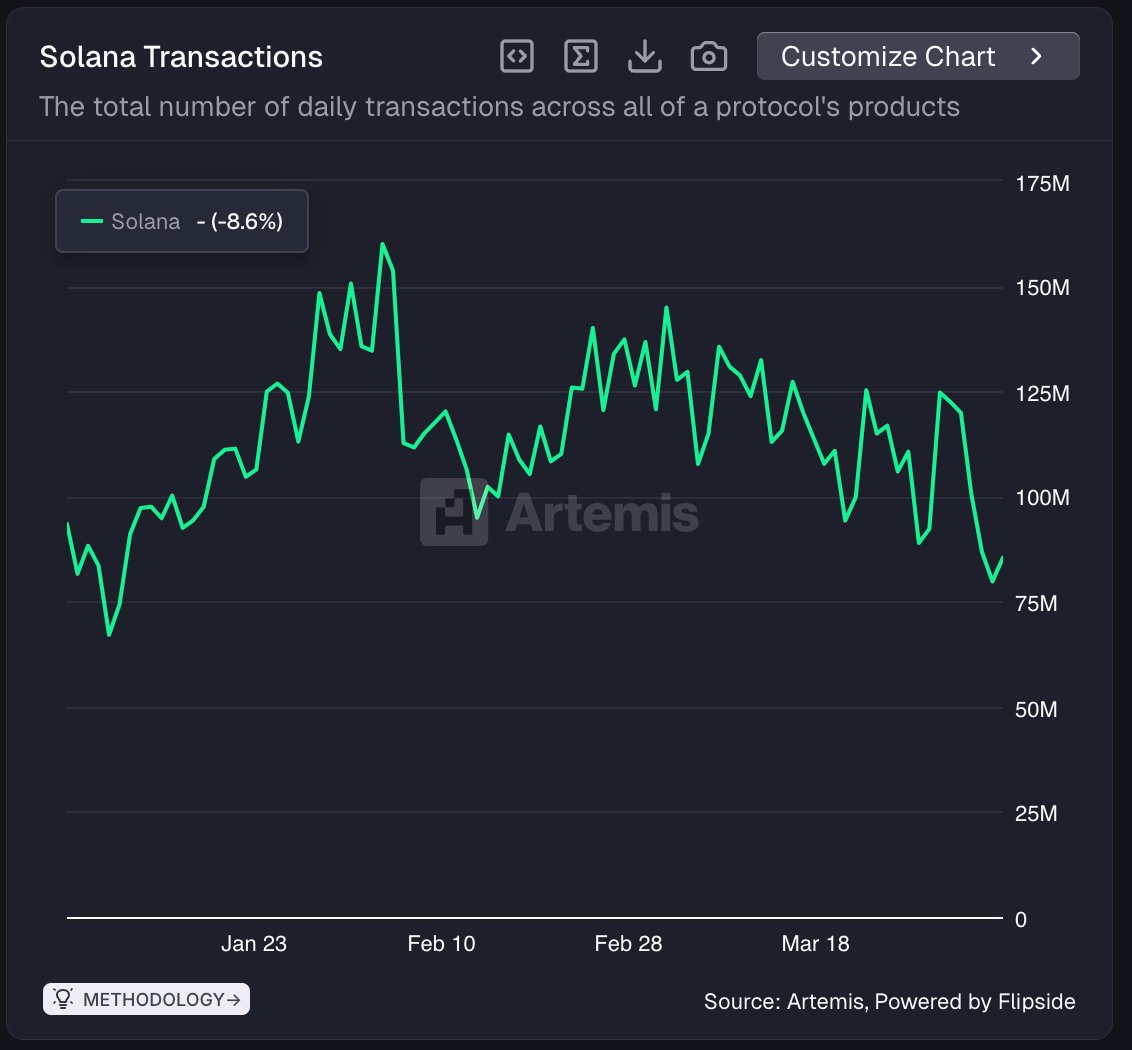
Task: Toggle the Solana series in legend
Action: click(x=146, y=222)
